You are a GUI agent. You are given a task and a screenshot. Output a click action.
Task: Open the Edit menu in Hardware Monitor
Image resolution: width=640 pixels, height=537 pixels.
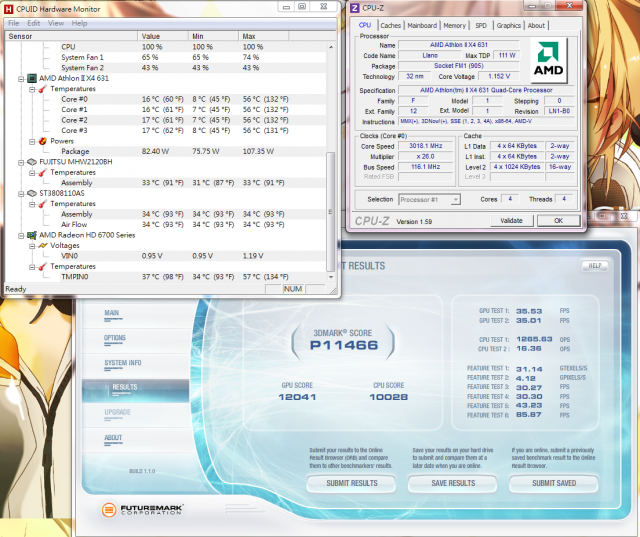pos(33,23)
